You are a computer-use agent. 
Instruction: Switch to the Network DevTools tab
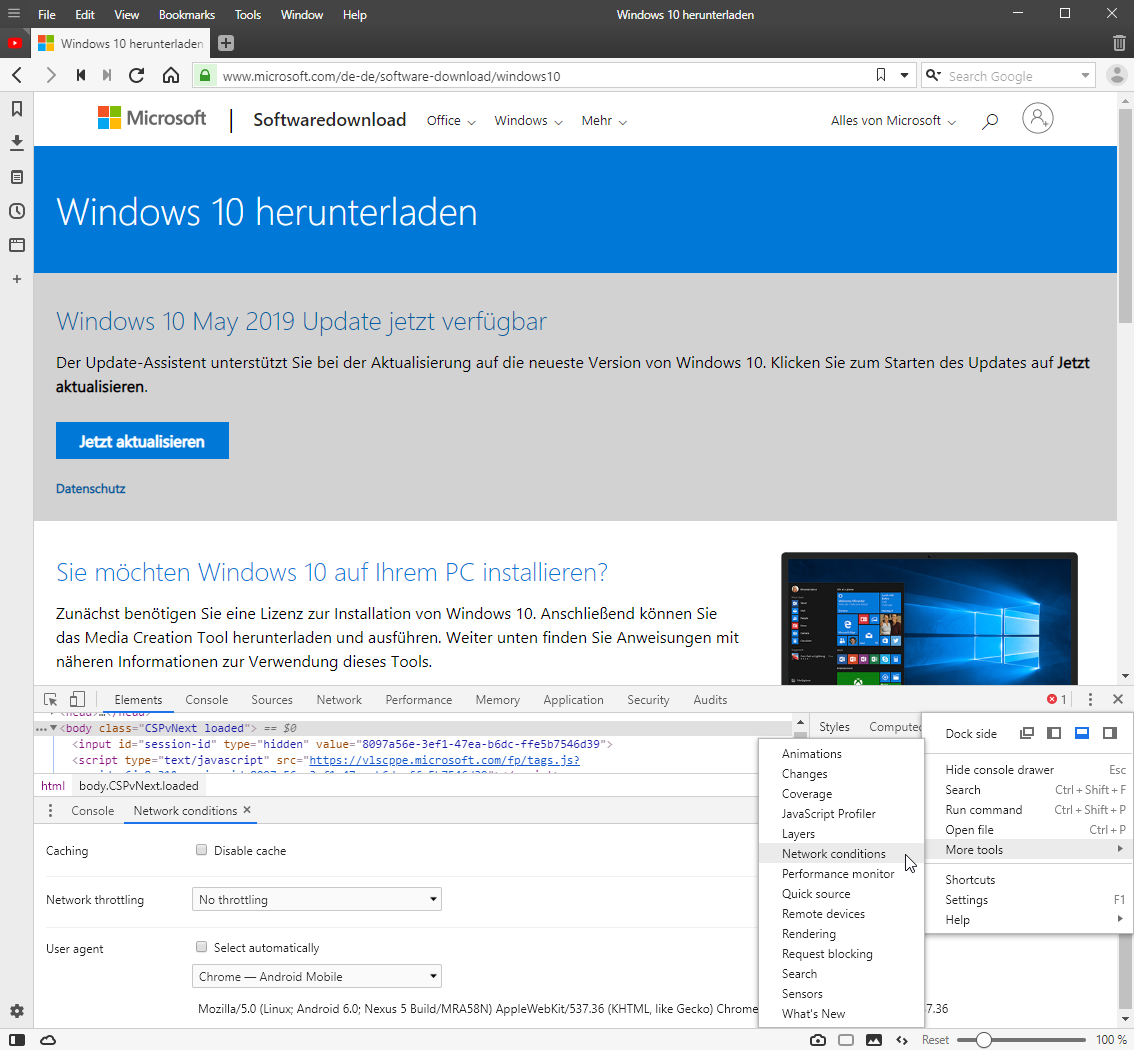click(x=339, y=699)
